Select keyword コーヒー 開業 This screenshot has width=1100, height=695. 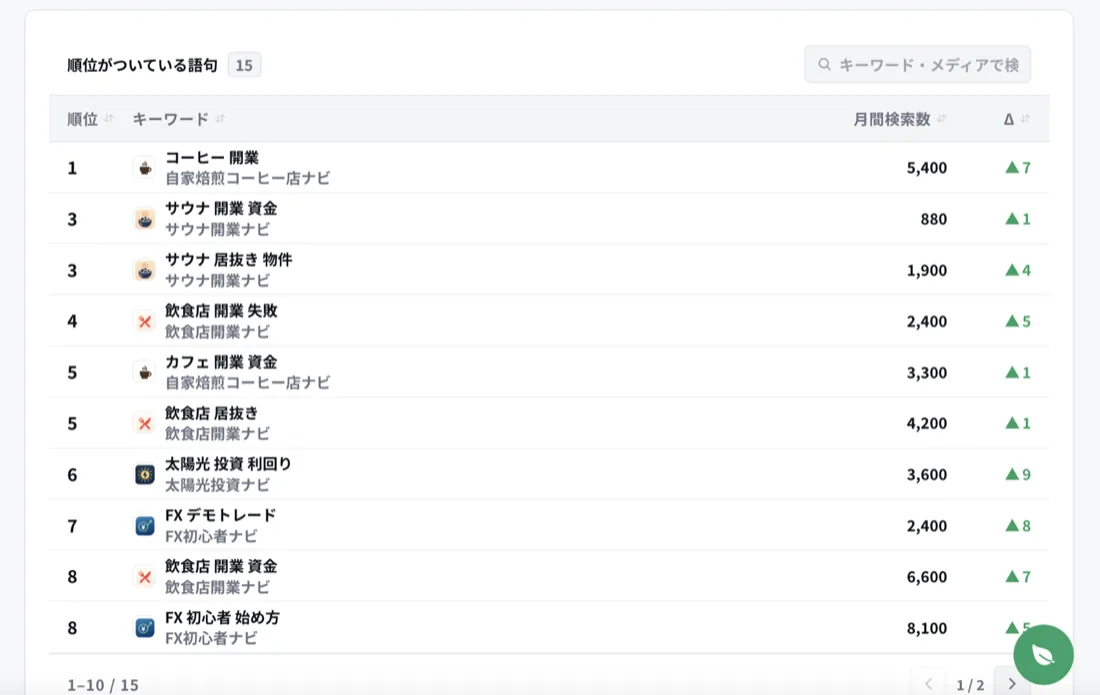(212, 158)
